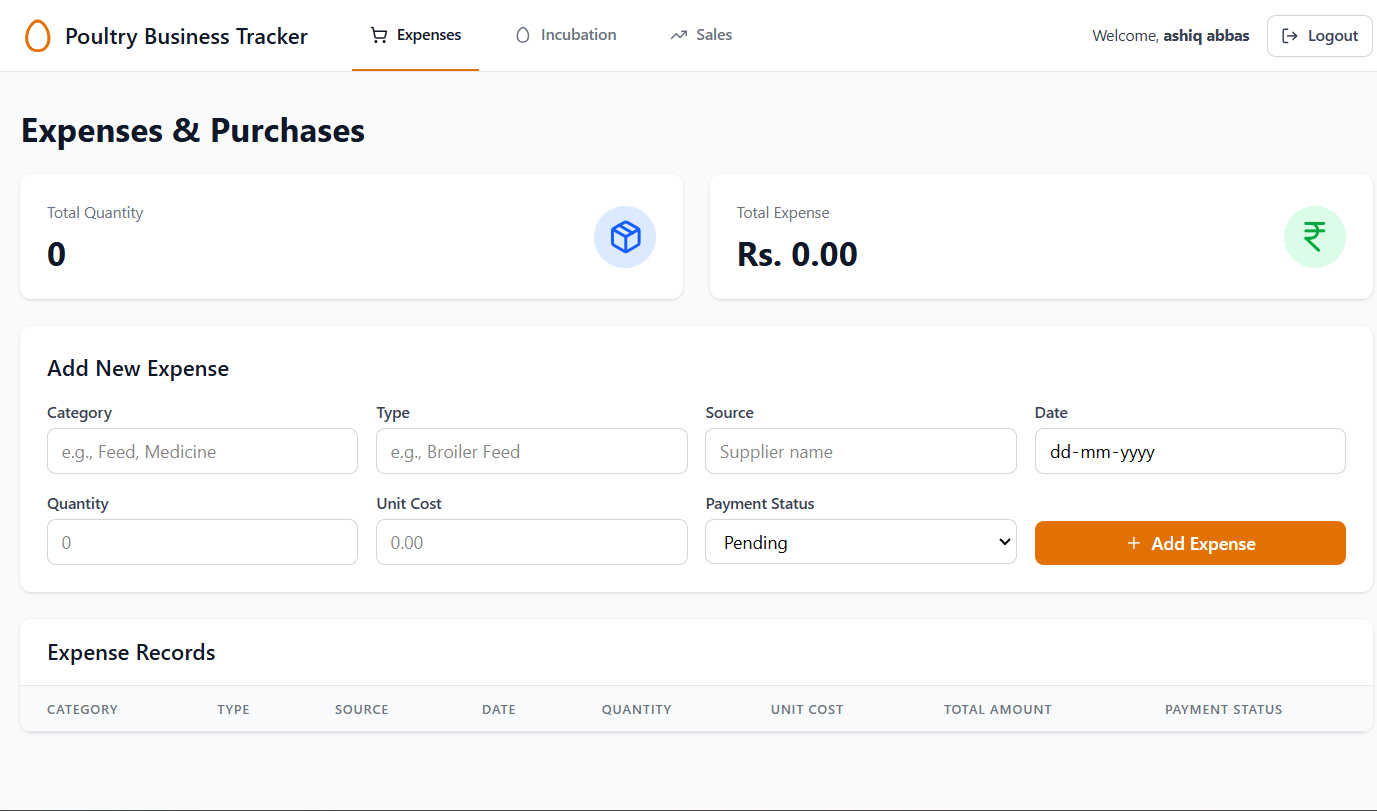
Task: Click the logout arrow icon
Action: 1290,36
